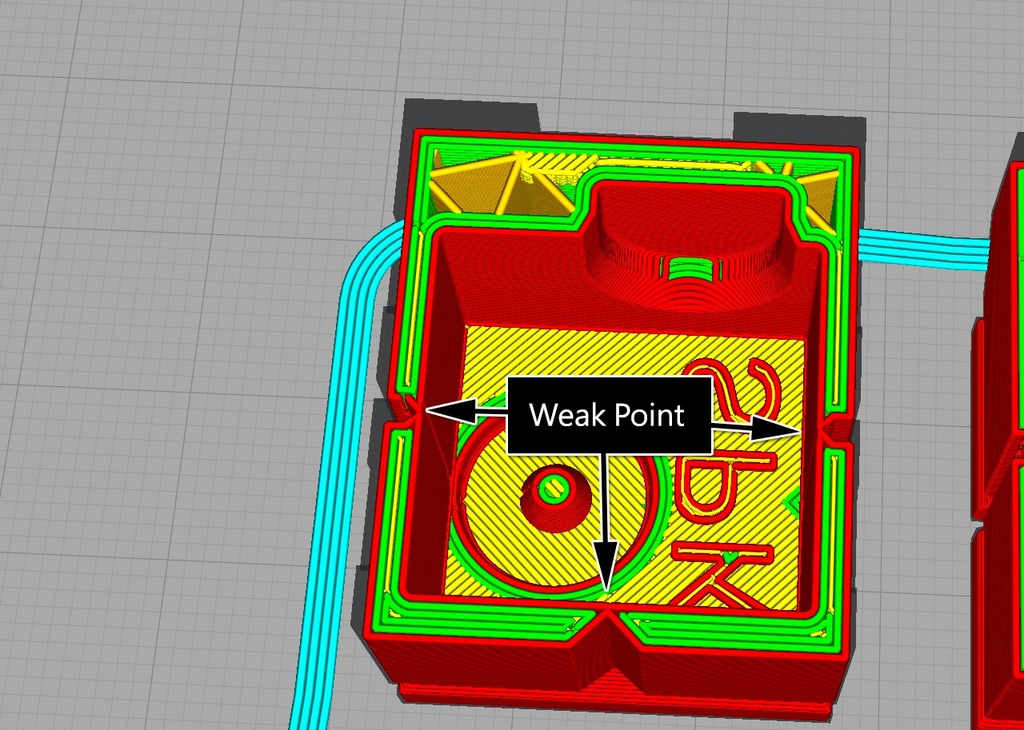Click the left-pointing arrowhead of the annotation
The height and width of the screenshot is (730, 1024).
click(438, 410)
